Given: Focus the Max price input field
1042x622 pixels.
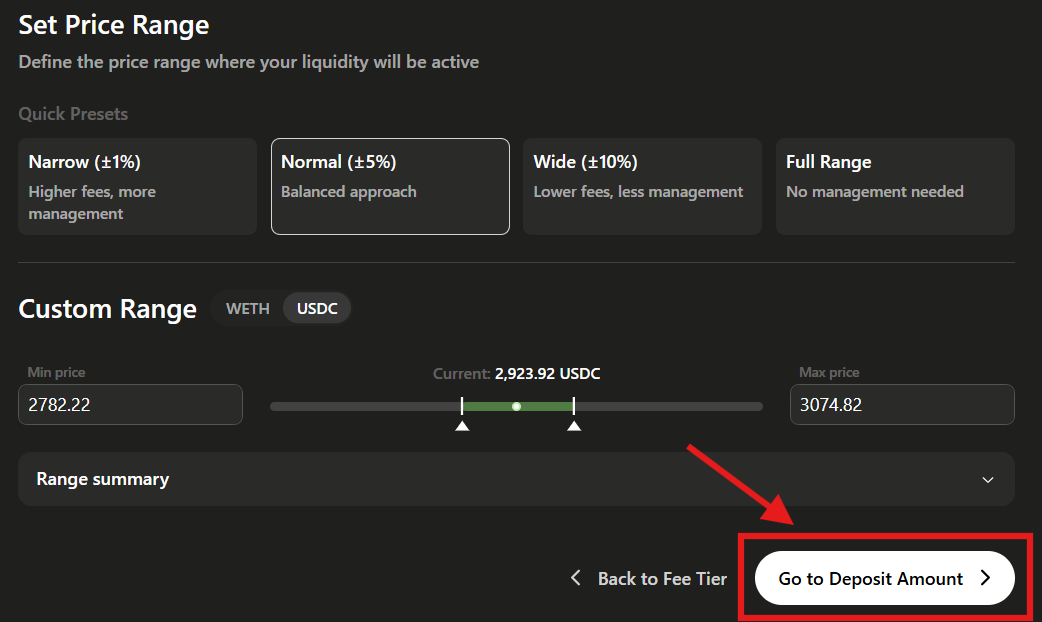Looking at the screenshot, I should click(902, 405).
